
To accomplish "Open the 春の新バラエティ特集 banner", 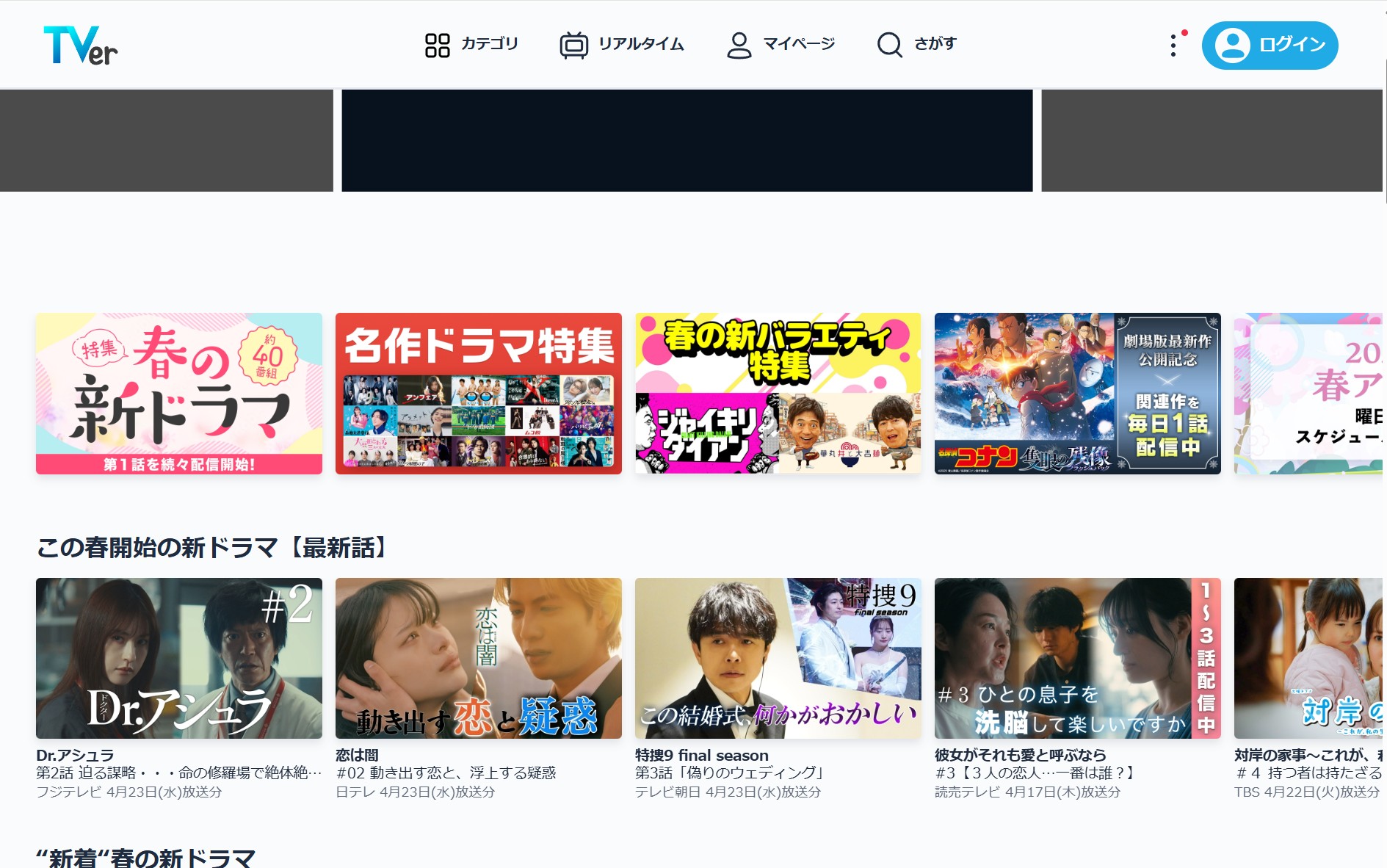I will pos(778,394).
